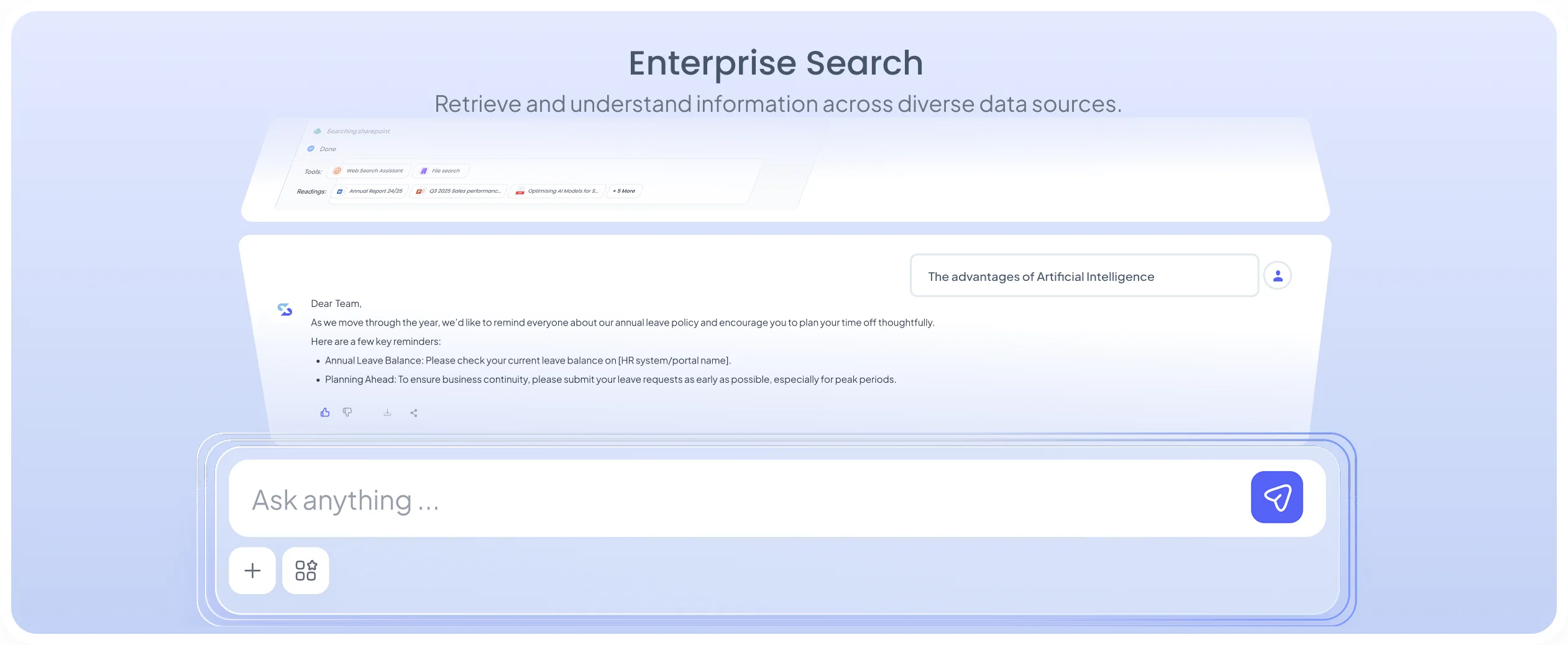
Task: Give a thumbs down to the response
Action: pos(348,412)
